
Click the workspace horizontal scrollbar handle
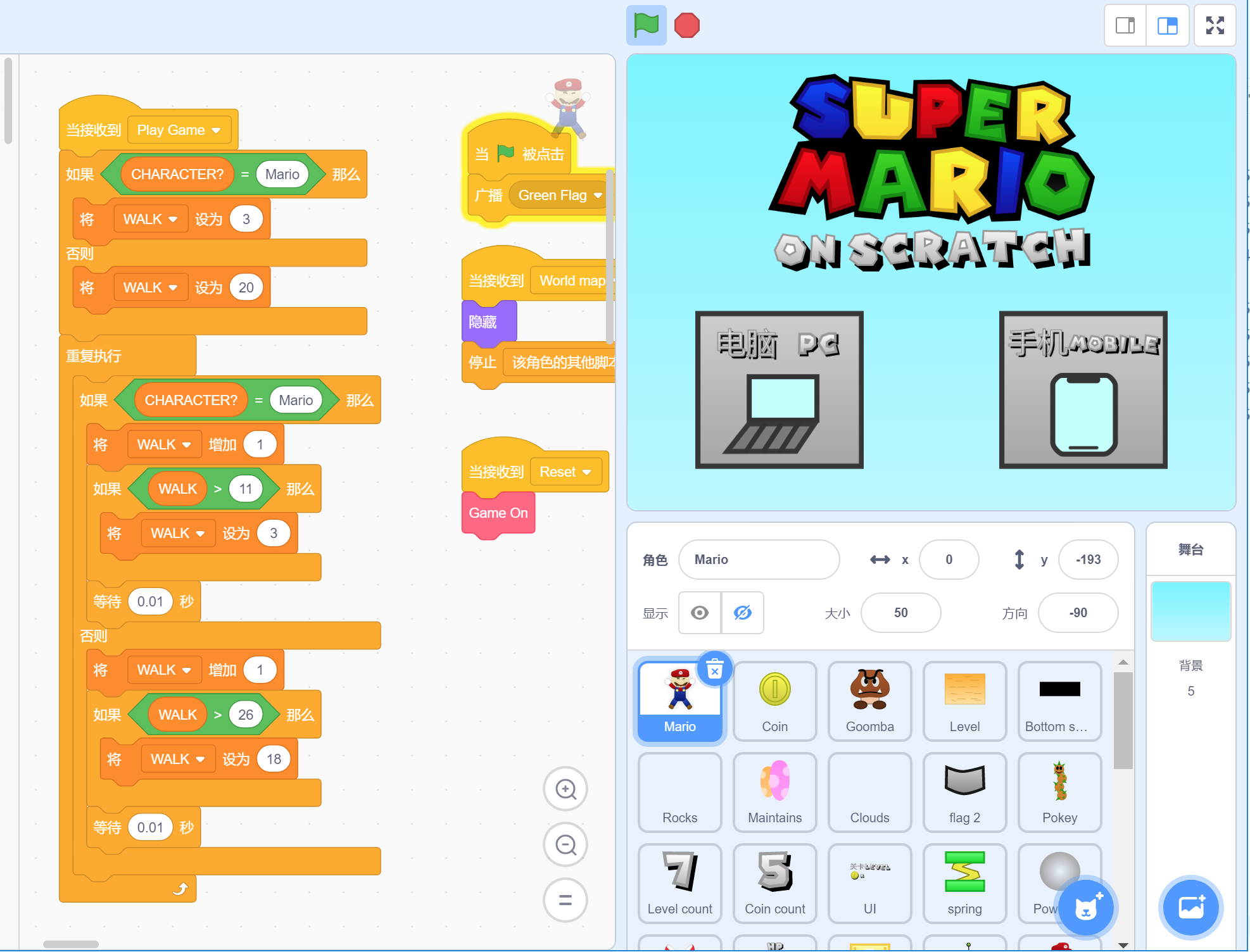pyautogui.click(x=71, y=944)
